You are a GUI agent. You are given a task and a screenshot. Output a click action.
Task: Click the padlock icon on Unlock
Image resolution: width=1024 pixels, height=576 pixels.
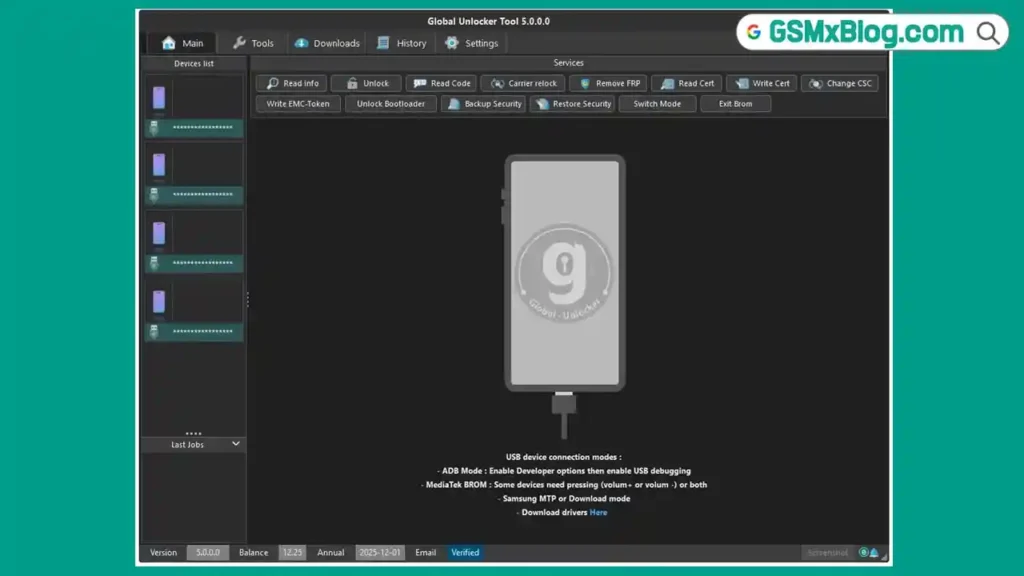click(352, 84)
